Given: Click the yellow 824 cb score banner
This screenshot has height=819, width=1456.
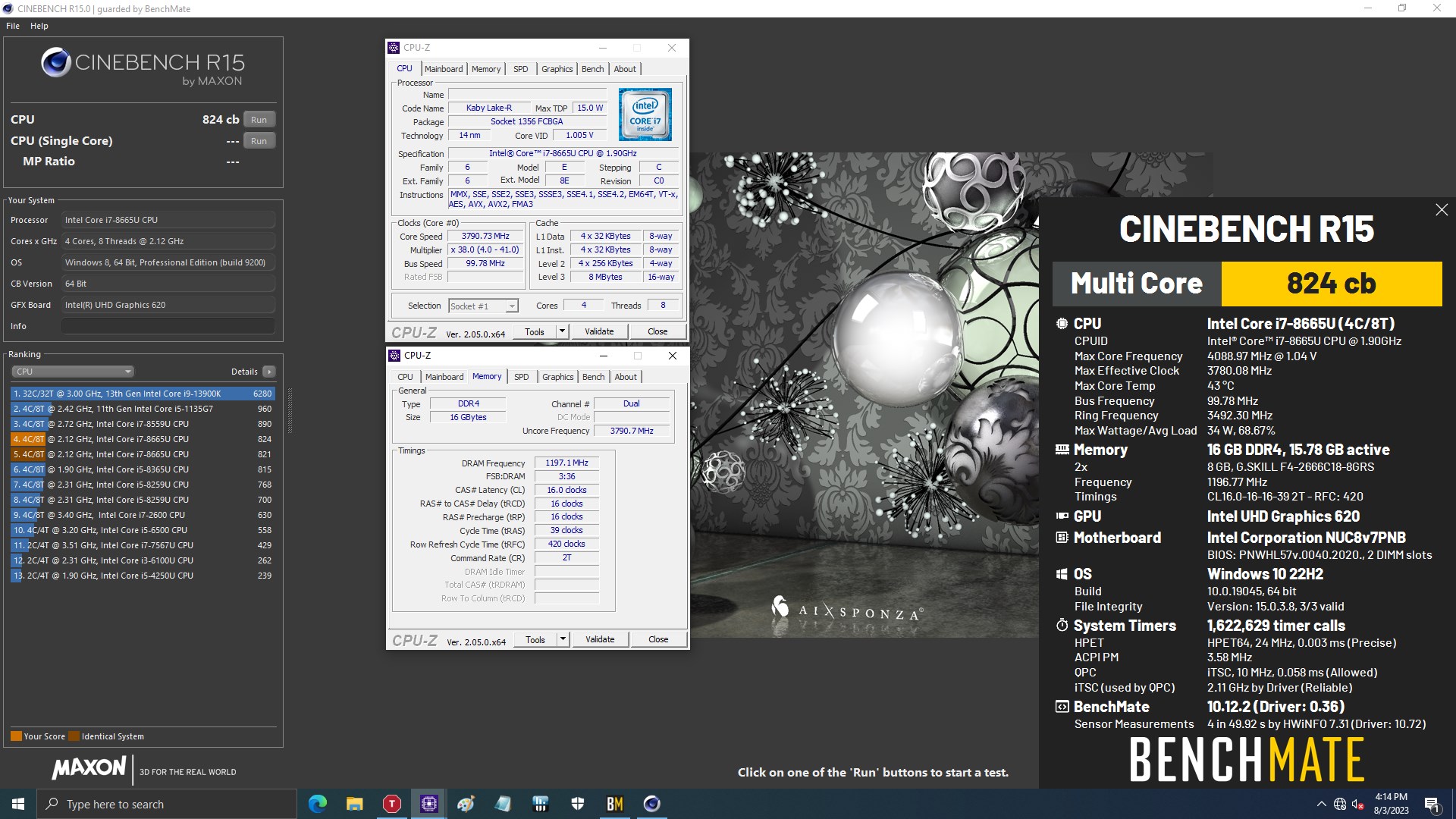Looking at the screenshot, I should (1331, 284).
